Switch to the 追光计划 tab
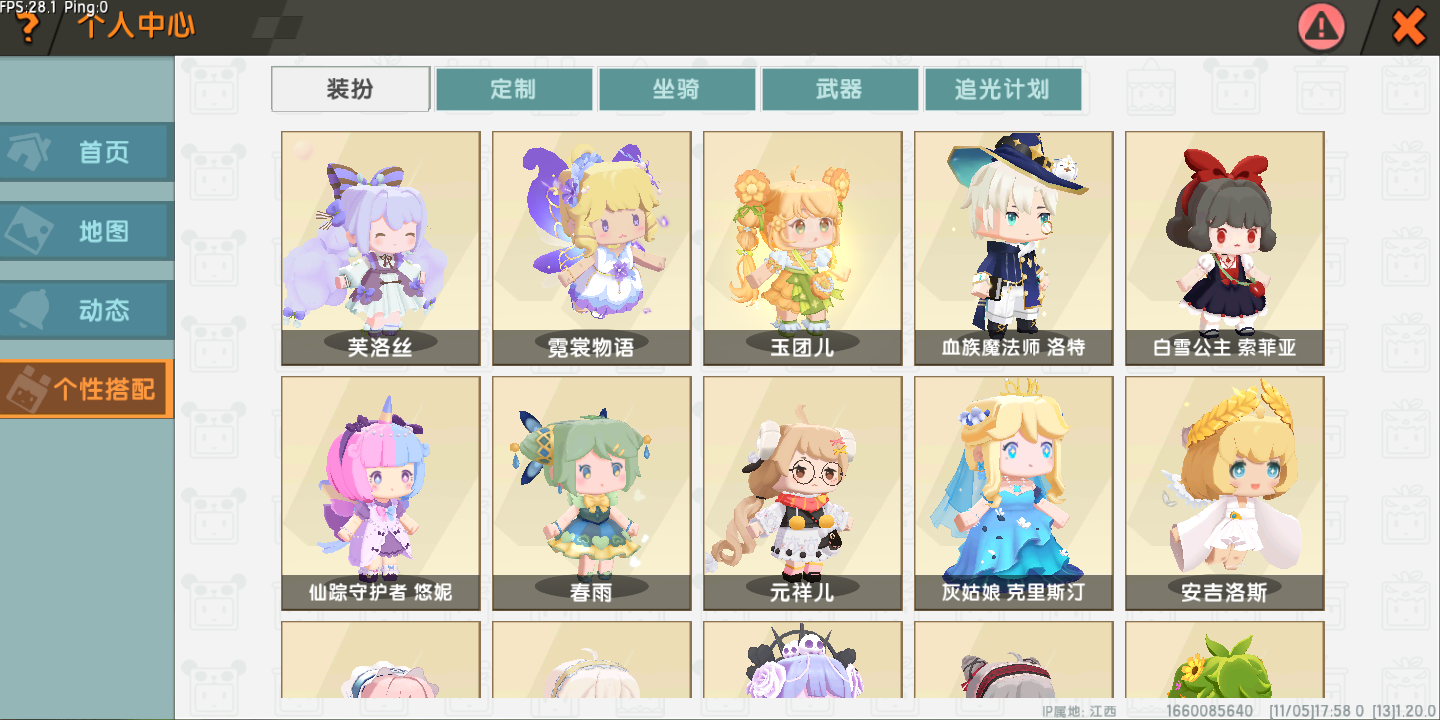This screenshot has width=1440, height=720. (x=1003, y=89)
